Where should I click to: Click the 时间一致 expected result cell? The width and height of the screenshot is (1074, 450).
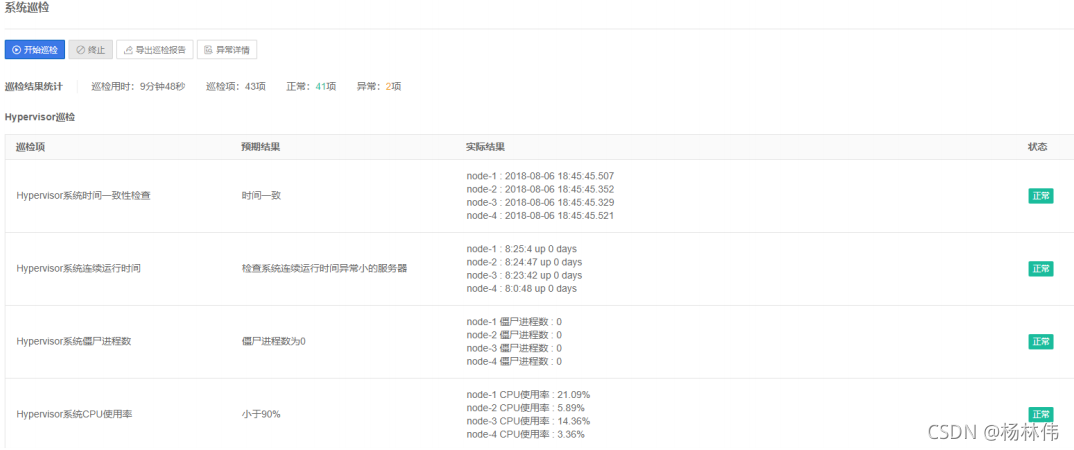coord(261,196)
